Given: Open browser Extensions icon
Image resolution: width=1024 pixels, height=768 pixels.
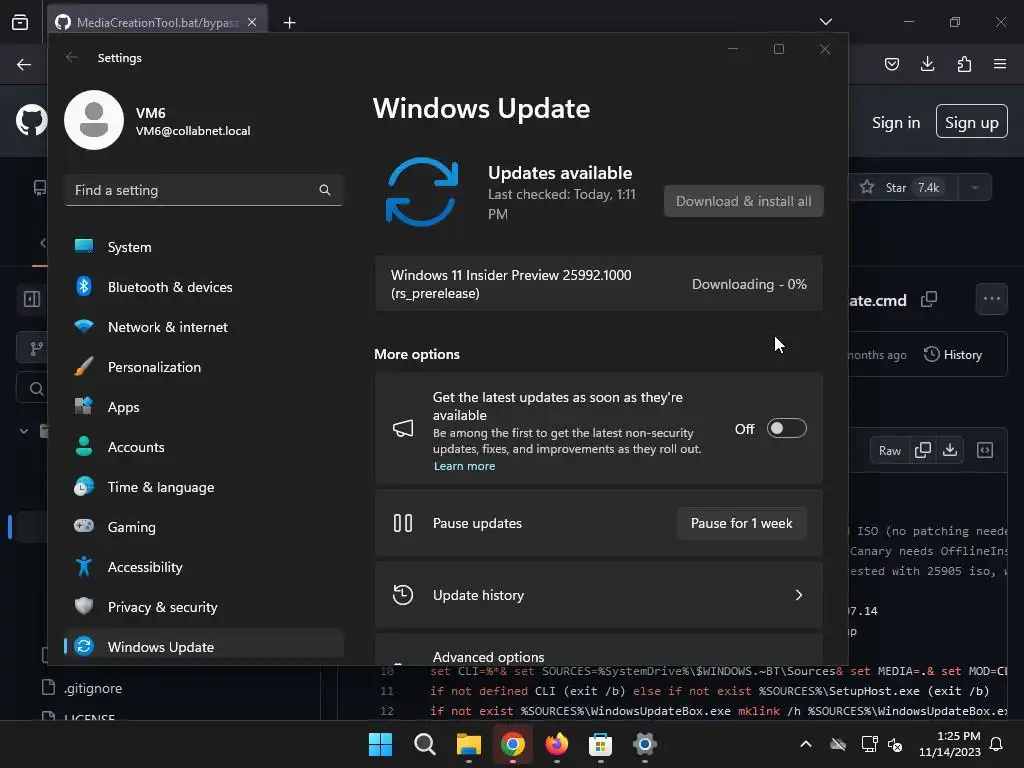Looking at the screenshot, I should coord(964,64).
